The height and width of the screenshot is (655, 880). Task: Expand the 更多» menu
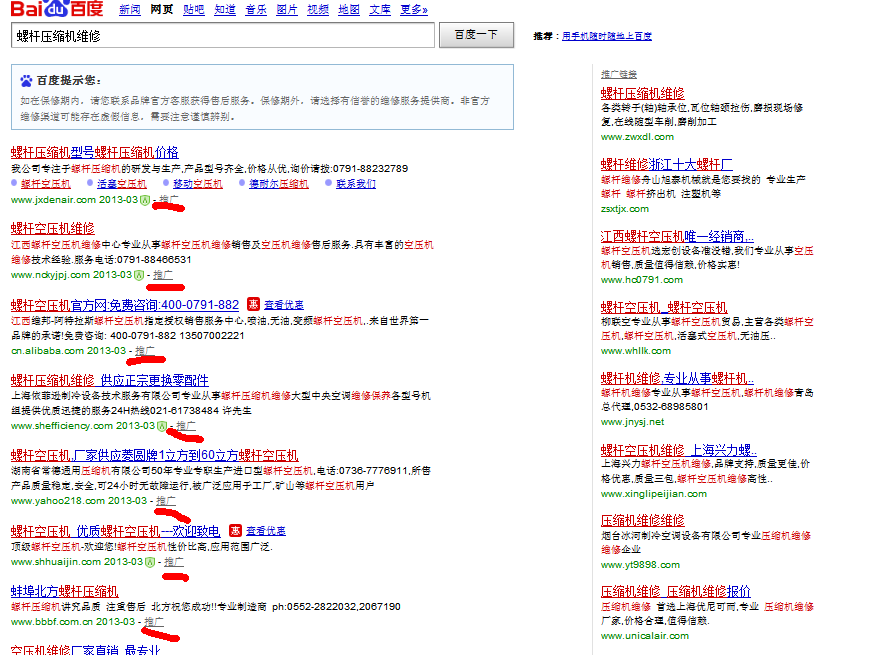pyautogui.click(x=414, y=10)
